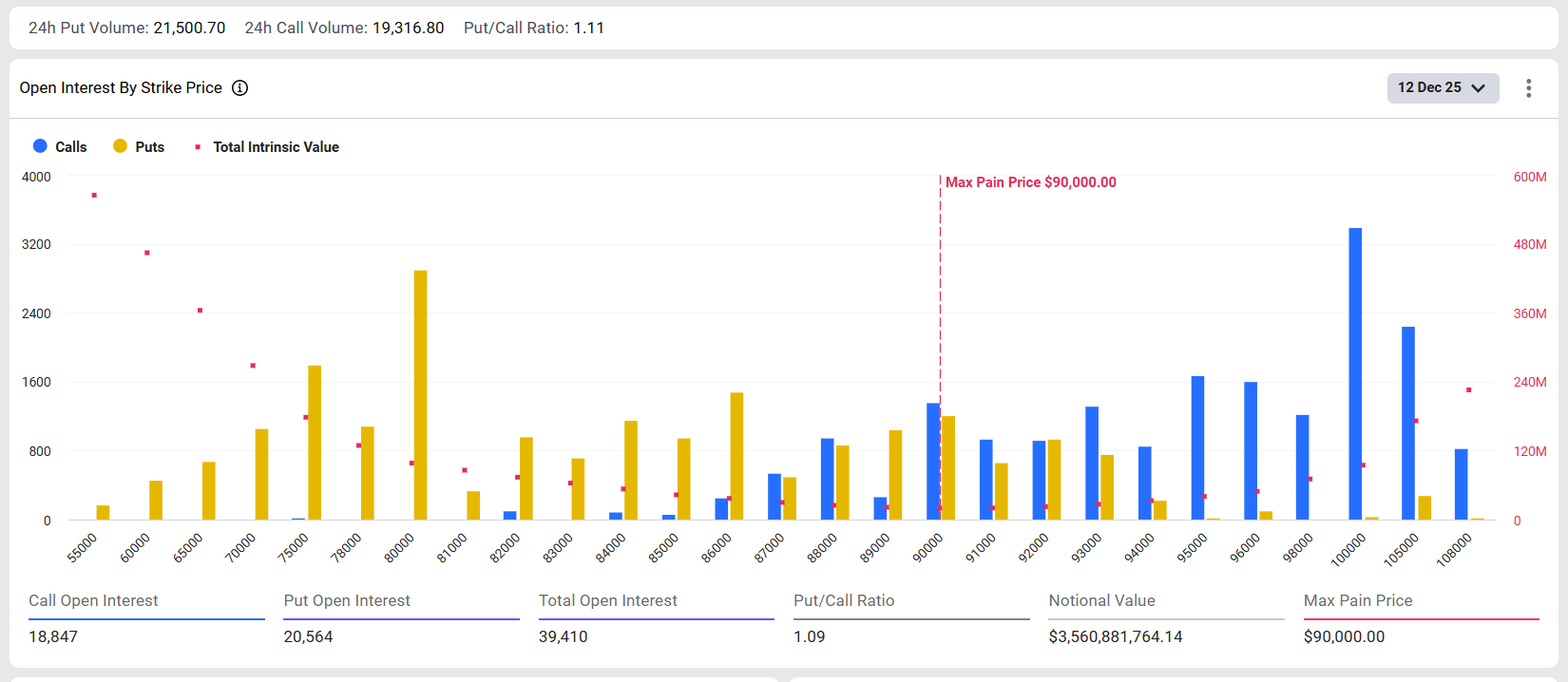The height and width of the screenshot is (682, 1568).
Task: Click the blue calls bar at 95000 strike
Action: (1197, 447)
